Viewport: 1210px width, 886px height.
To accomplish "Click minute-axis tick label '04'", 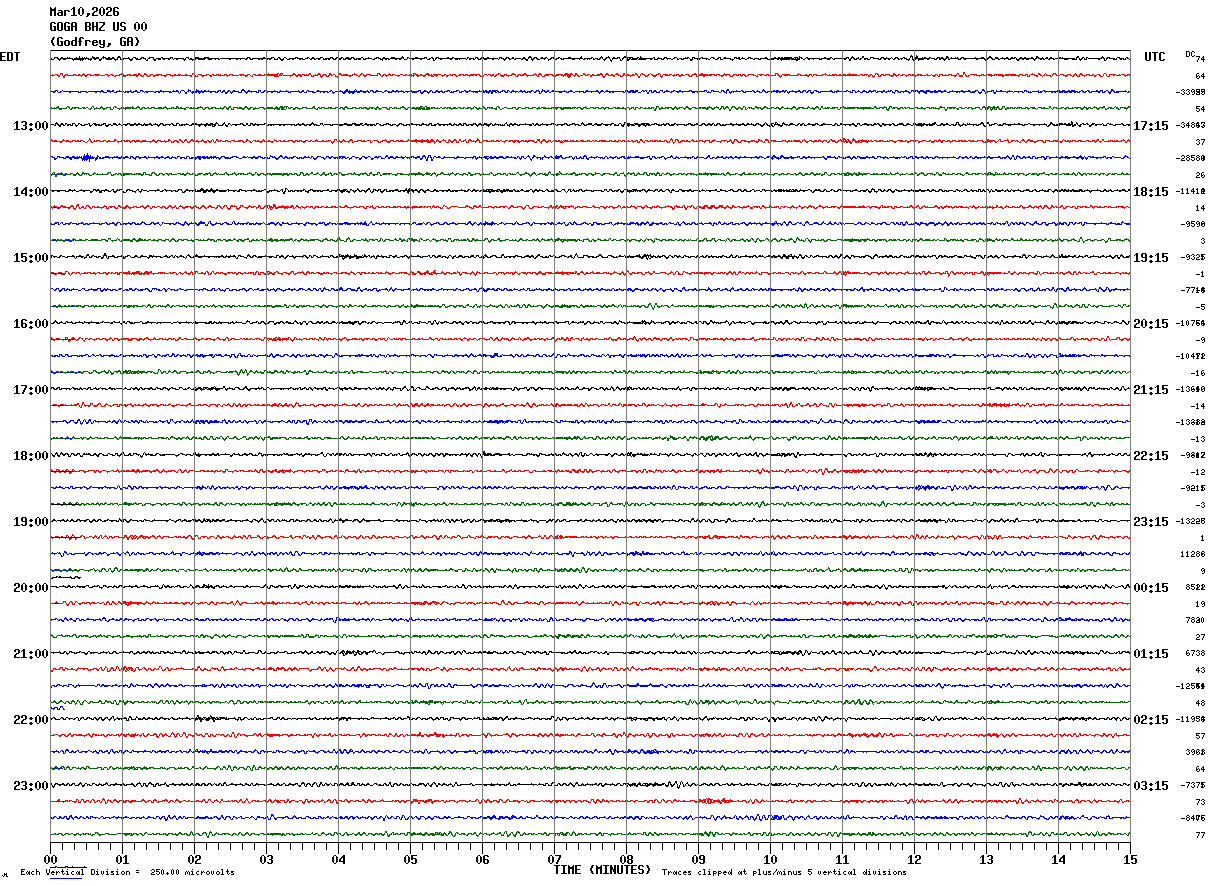I will coord(338,859).
